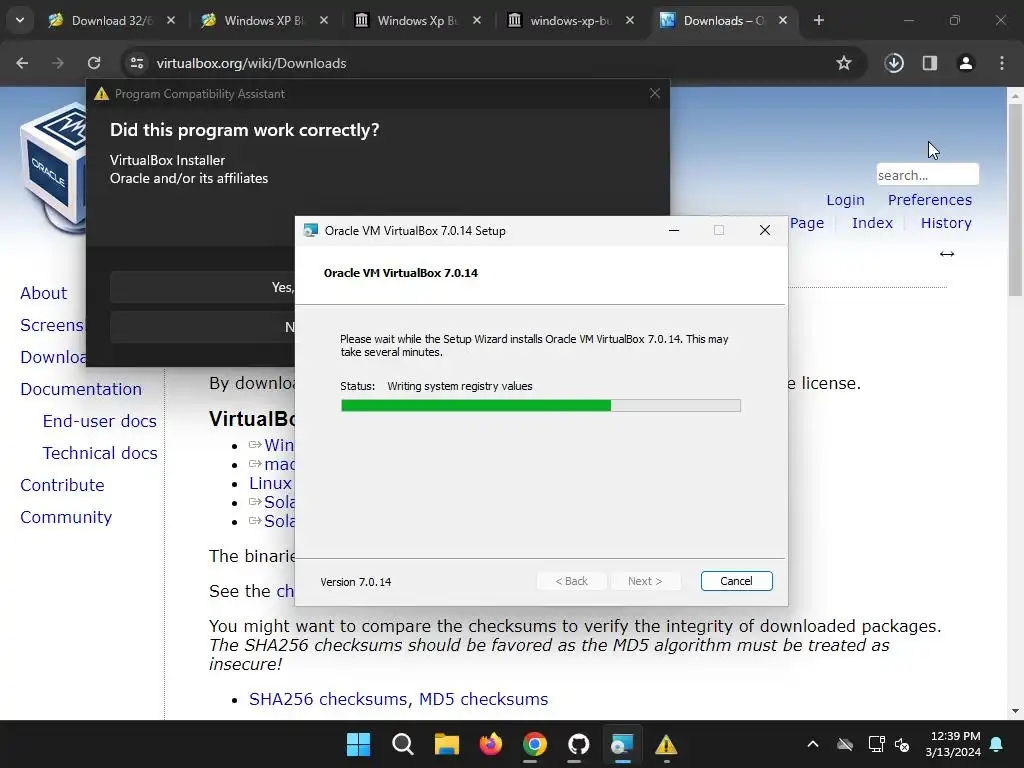Image resolution: width=1024 pixels, height=768 pixels.
Task: Choose the 'Yes' option in Compatibility Assistant
Action: point(202,287)
